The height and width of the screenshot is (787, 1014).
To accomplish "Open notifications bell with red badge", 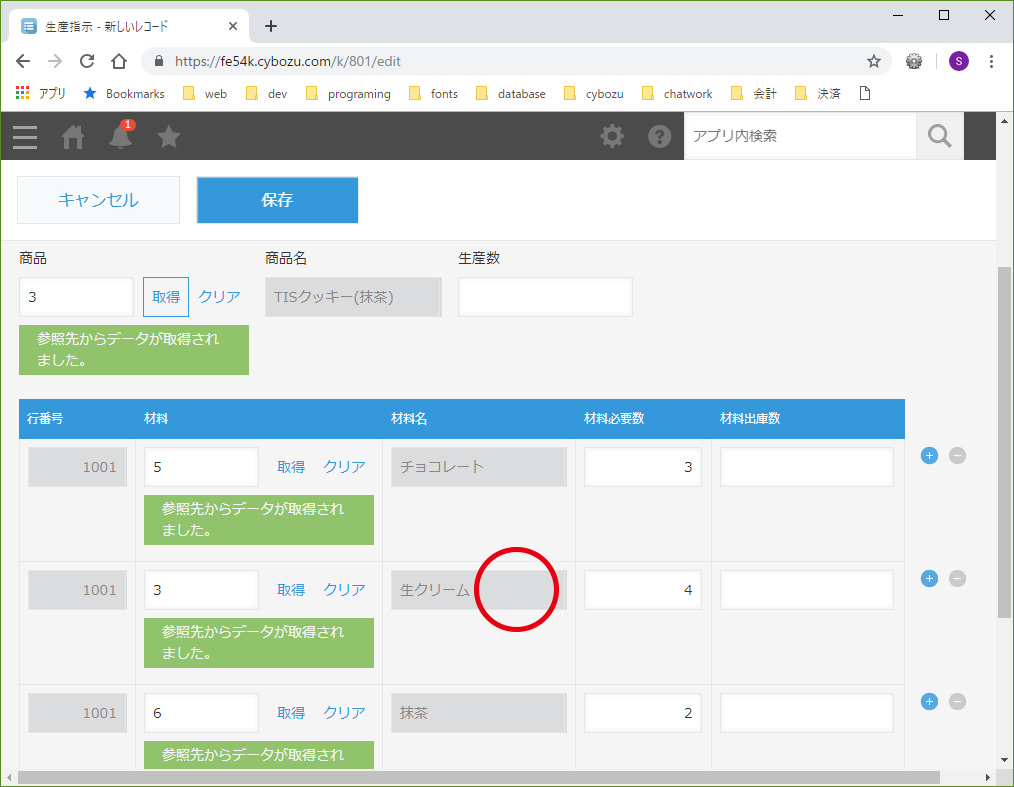I will point(121,135).
